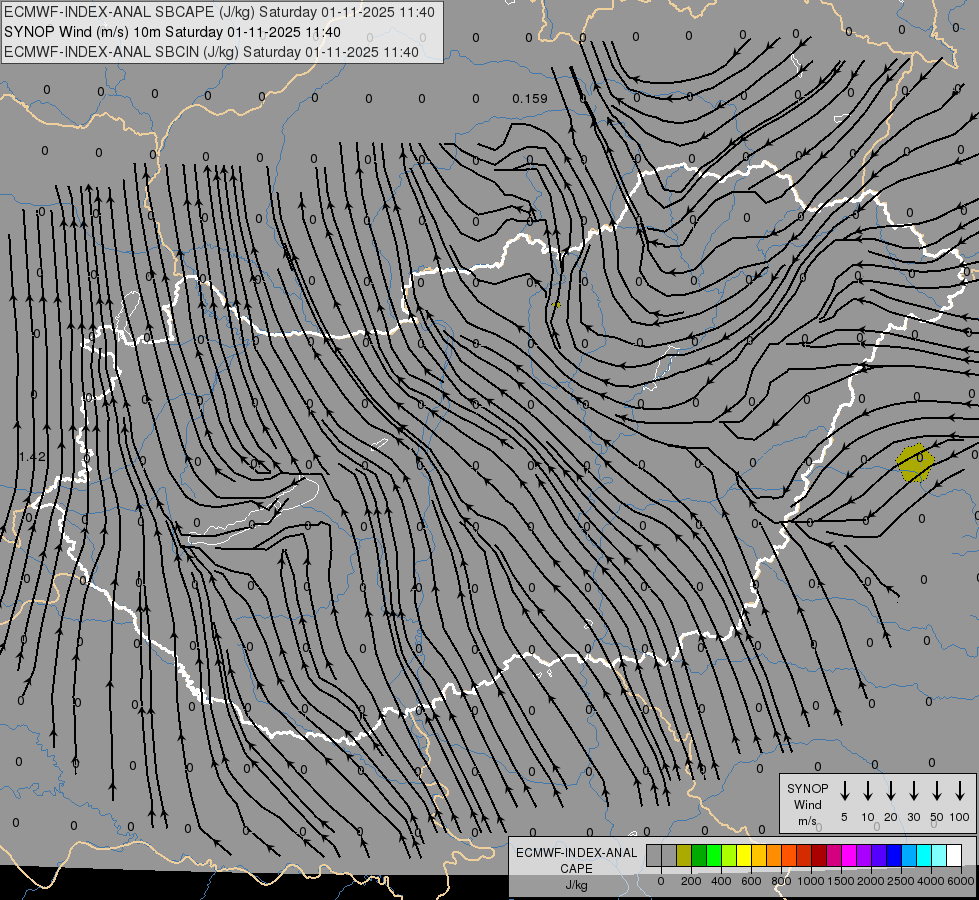Click the 100 m/s wind legend arrow
This screenshot has height=900, width=979.
point(960,791)
